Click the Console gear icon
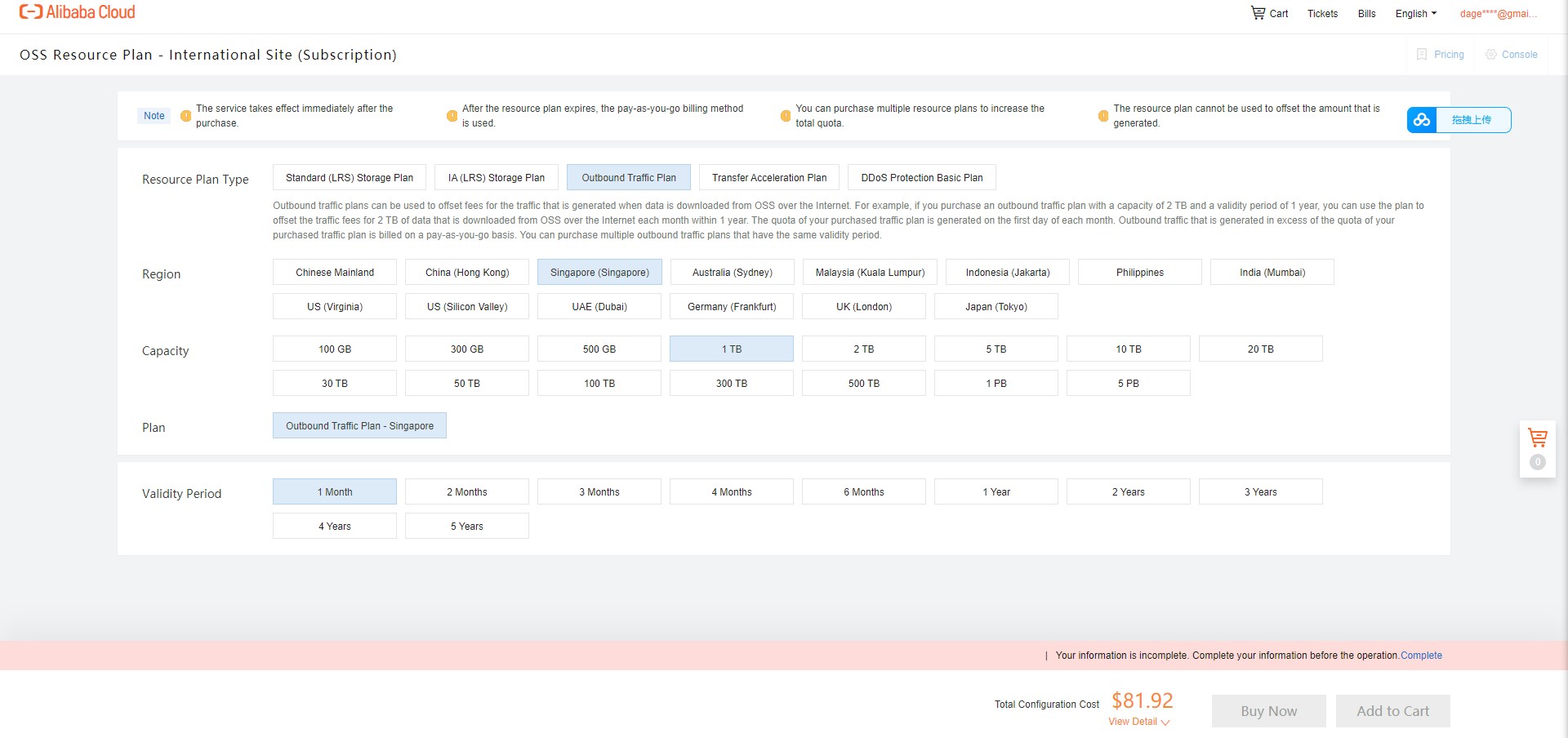 [x=1491, y=55]
